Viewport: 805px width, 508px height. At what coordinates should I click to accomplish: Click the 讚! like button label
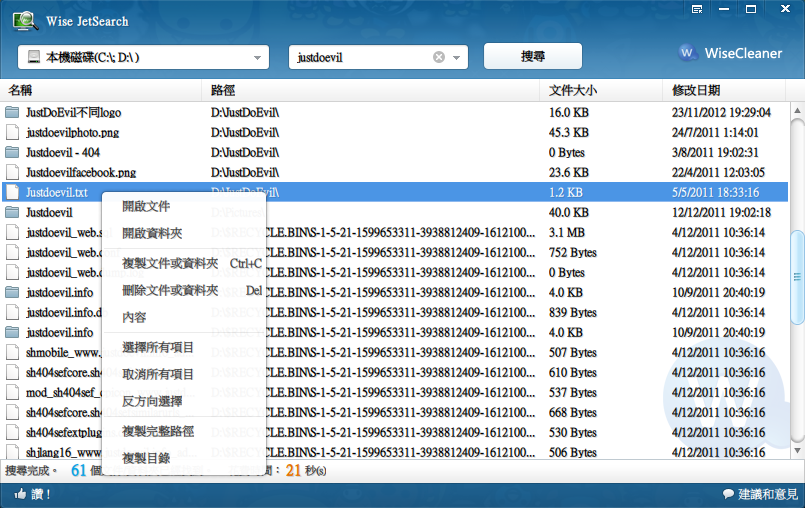[41, 494]
